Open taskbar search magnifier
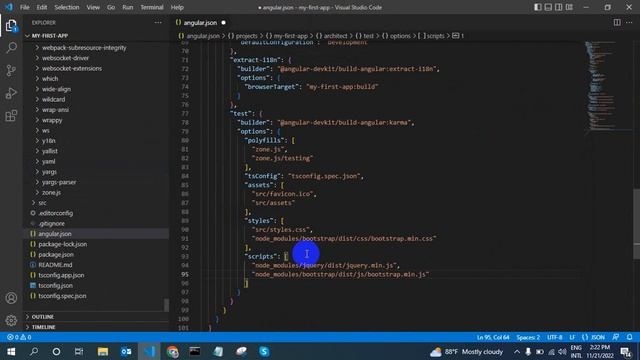 click(x=34, y=351)
